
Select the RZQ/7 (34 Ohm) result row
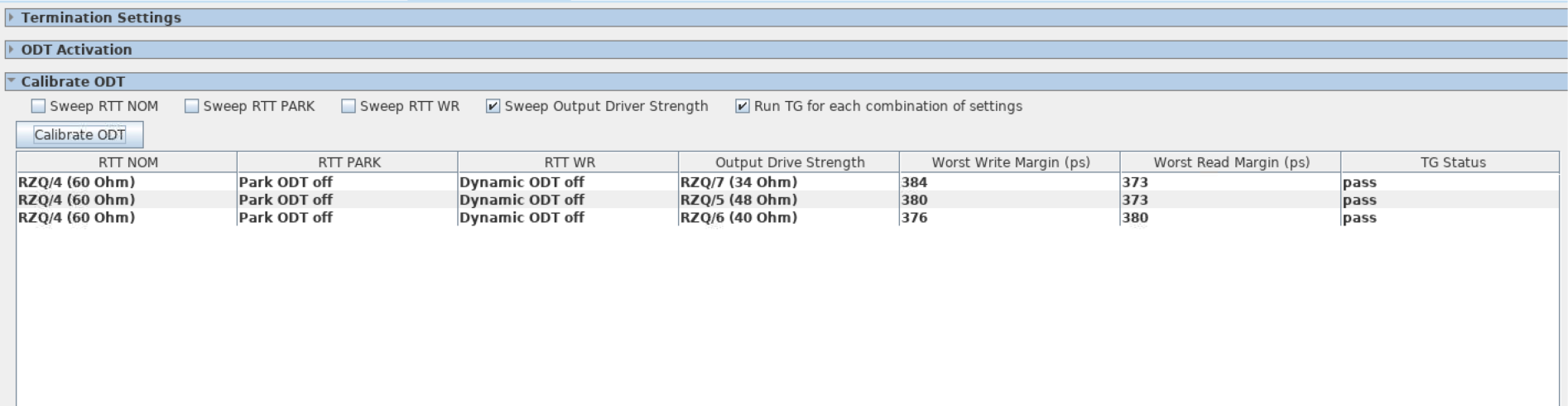click(738, 182)
